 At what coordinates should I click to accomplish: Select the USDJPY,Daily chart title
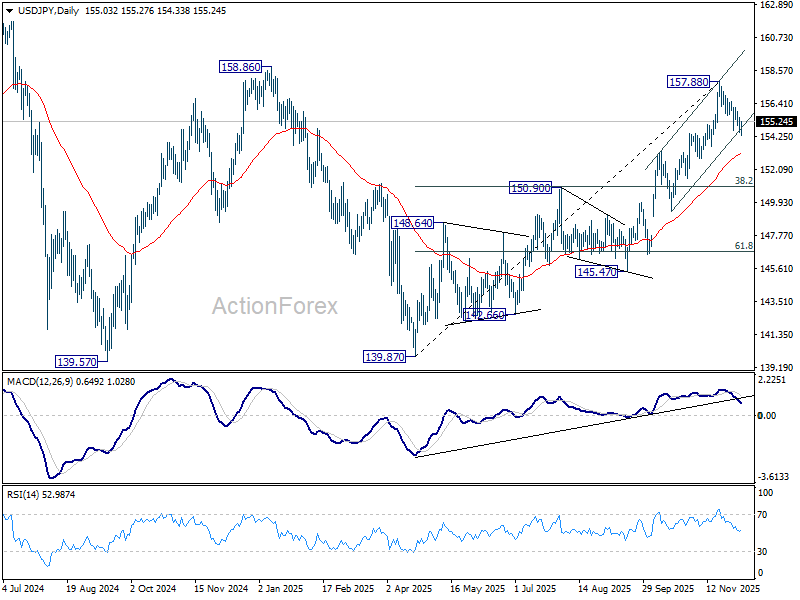48,11
